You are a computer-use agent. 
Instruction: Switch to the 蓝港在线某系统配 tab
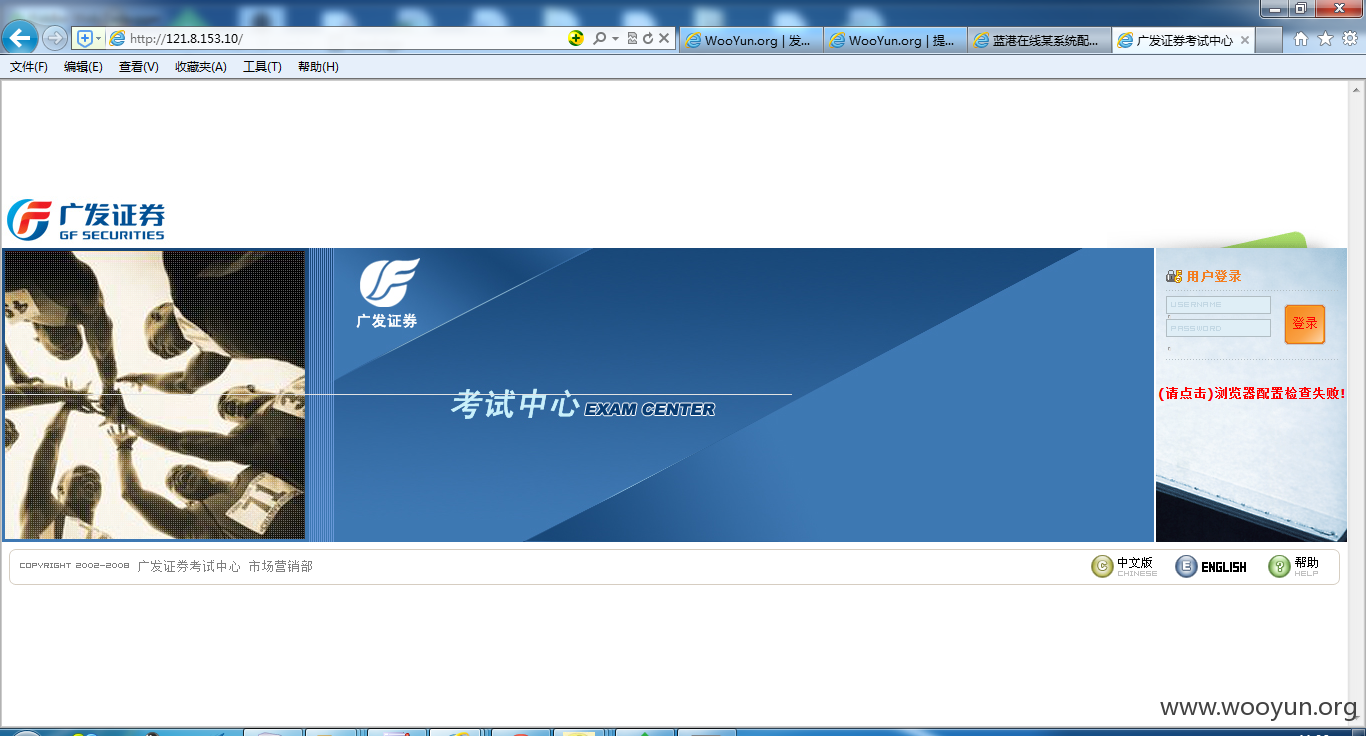pos(1039,40)
